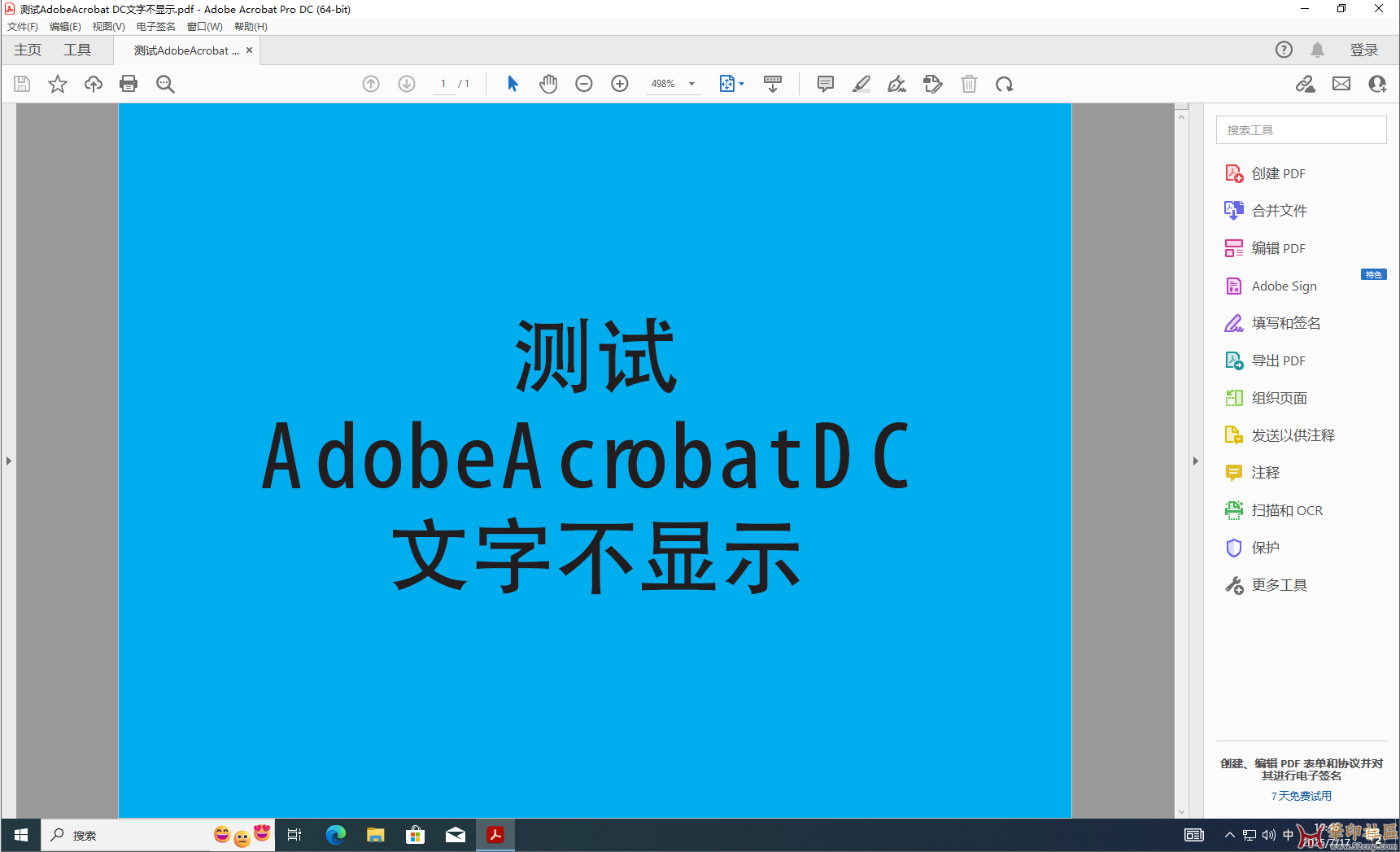Open the 帮助(H) menu

(251, 27)
